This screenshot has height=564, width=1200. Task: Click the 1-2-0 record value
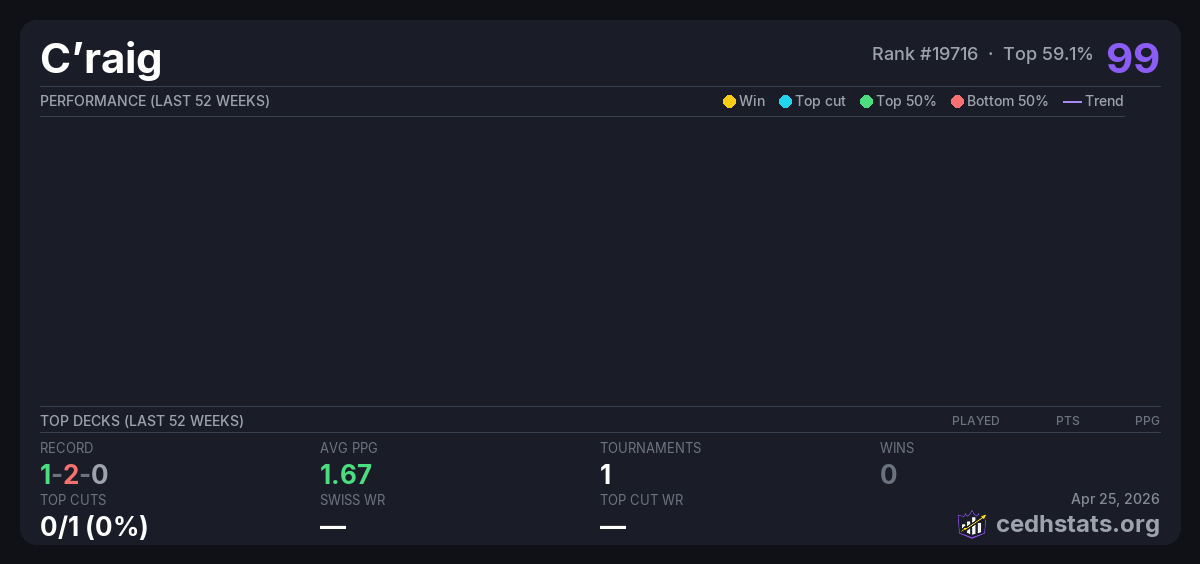tap(74, 474)
